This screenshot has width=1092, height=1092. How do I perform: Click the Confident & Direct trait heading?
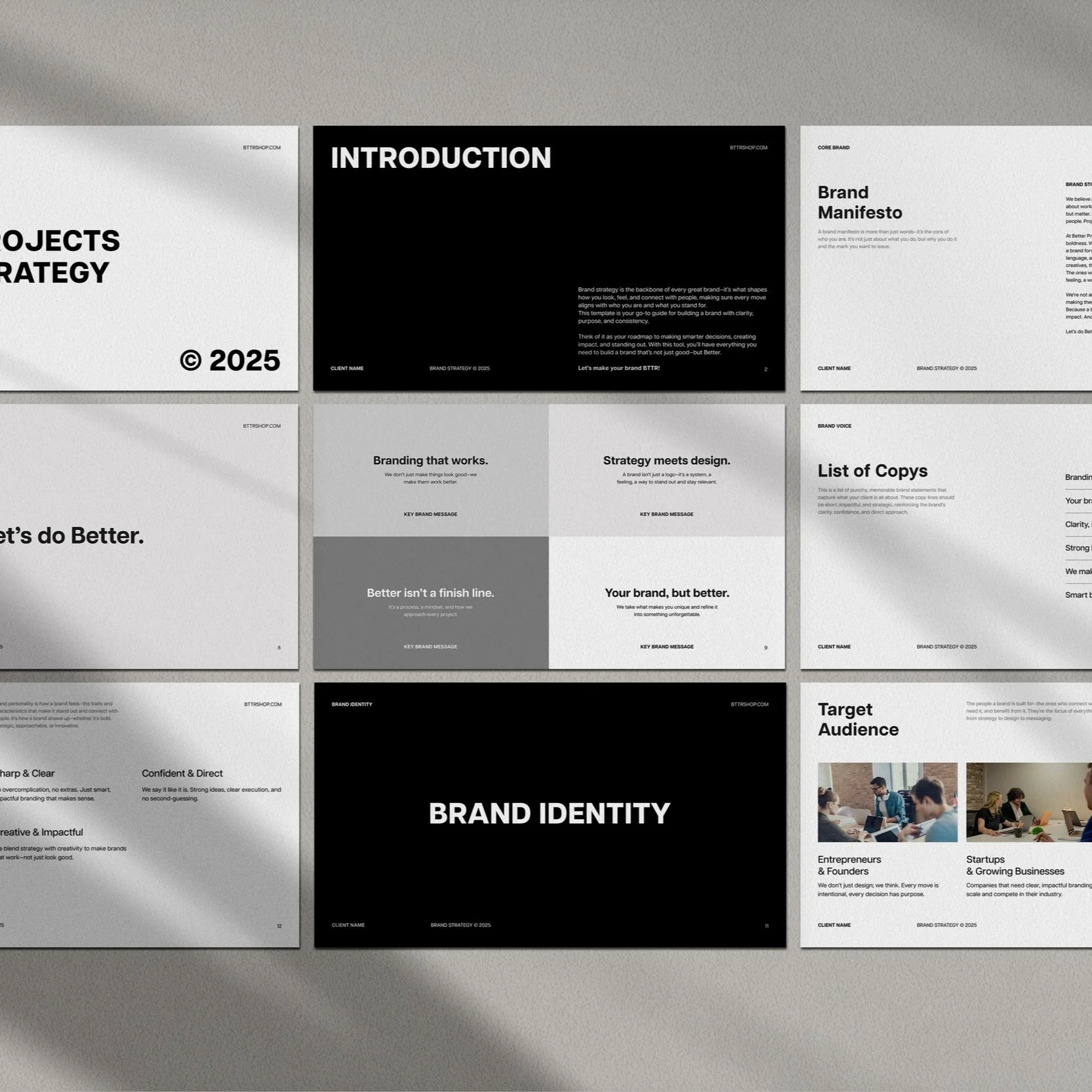(x=182, y=773)
